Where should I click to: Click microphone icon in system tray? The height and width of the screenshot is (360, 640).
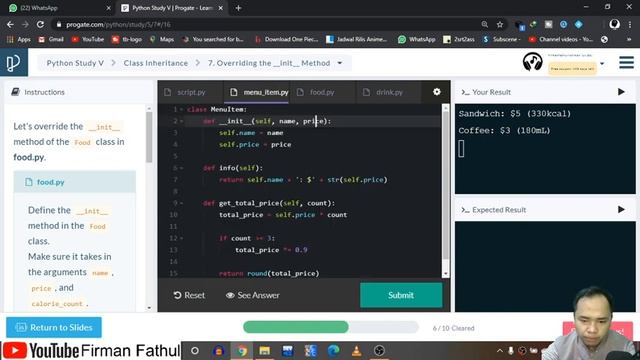(x=511, y=351)
